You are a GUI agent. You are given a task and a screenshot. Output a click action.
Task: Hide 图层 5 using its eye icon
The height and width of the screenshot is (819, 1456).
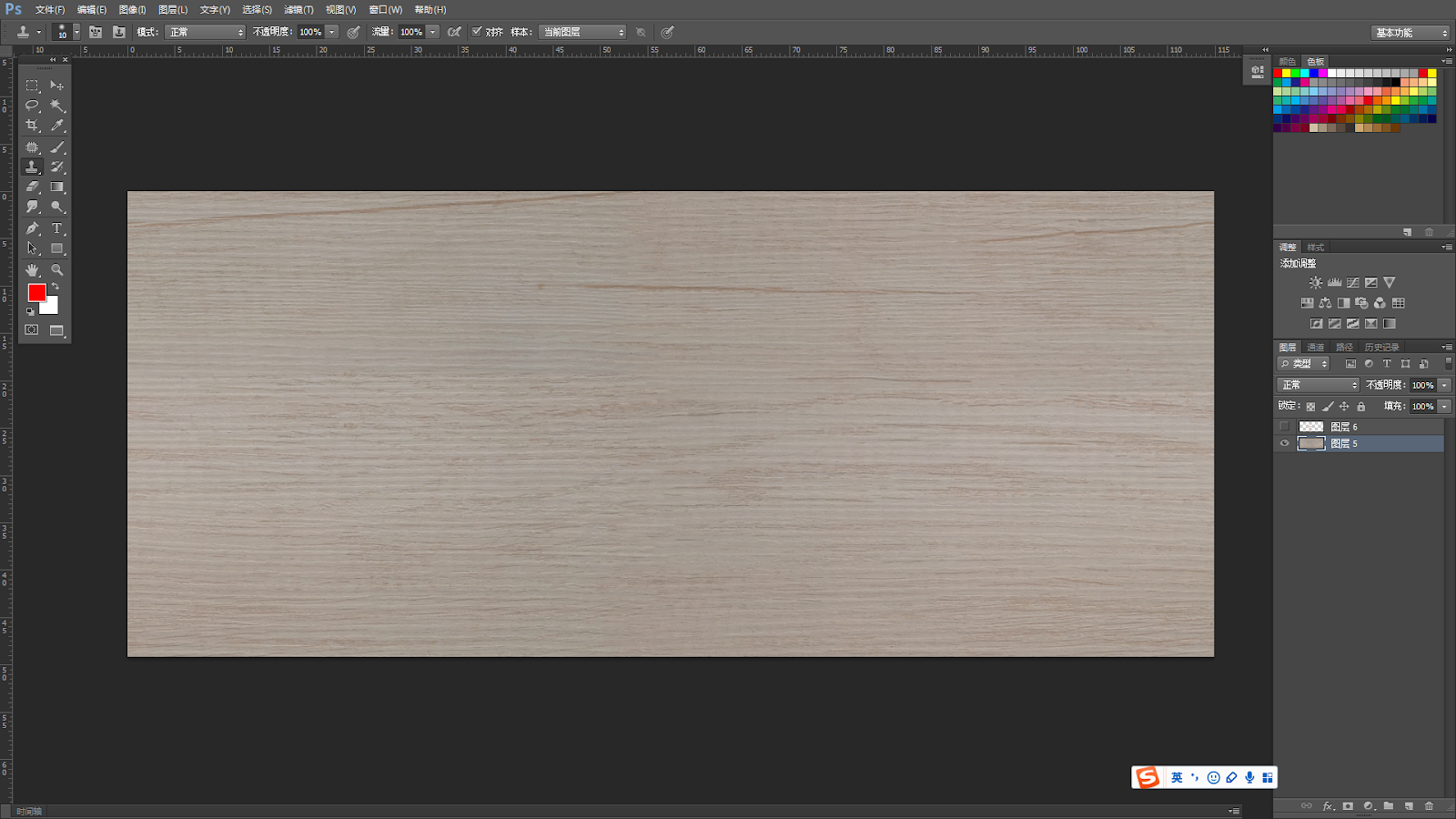tap(1285, 444)
